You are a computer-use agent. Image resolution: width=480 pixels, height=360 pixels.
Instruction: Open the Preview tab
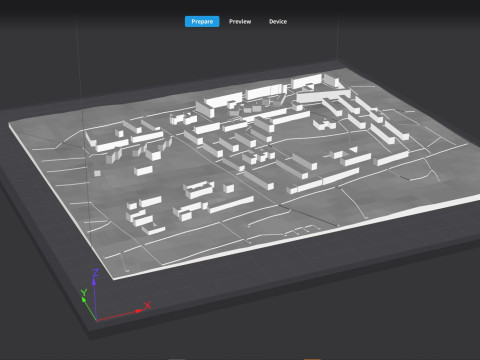click(240, 22)
